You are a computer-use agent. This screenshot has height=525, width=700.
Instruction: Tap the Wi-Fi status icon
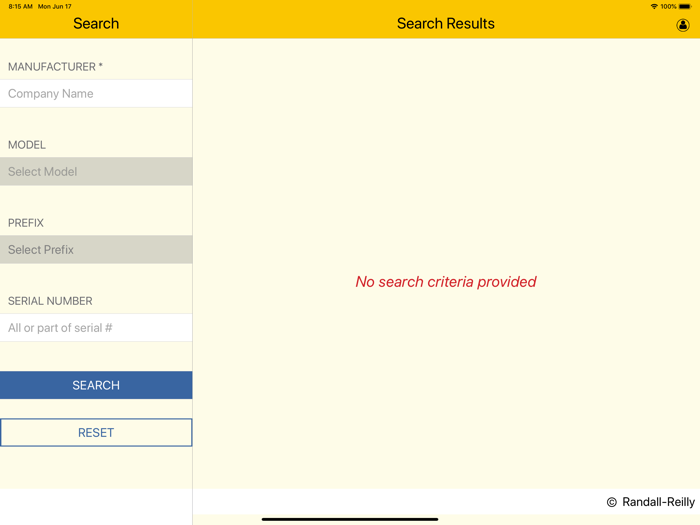654,6
